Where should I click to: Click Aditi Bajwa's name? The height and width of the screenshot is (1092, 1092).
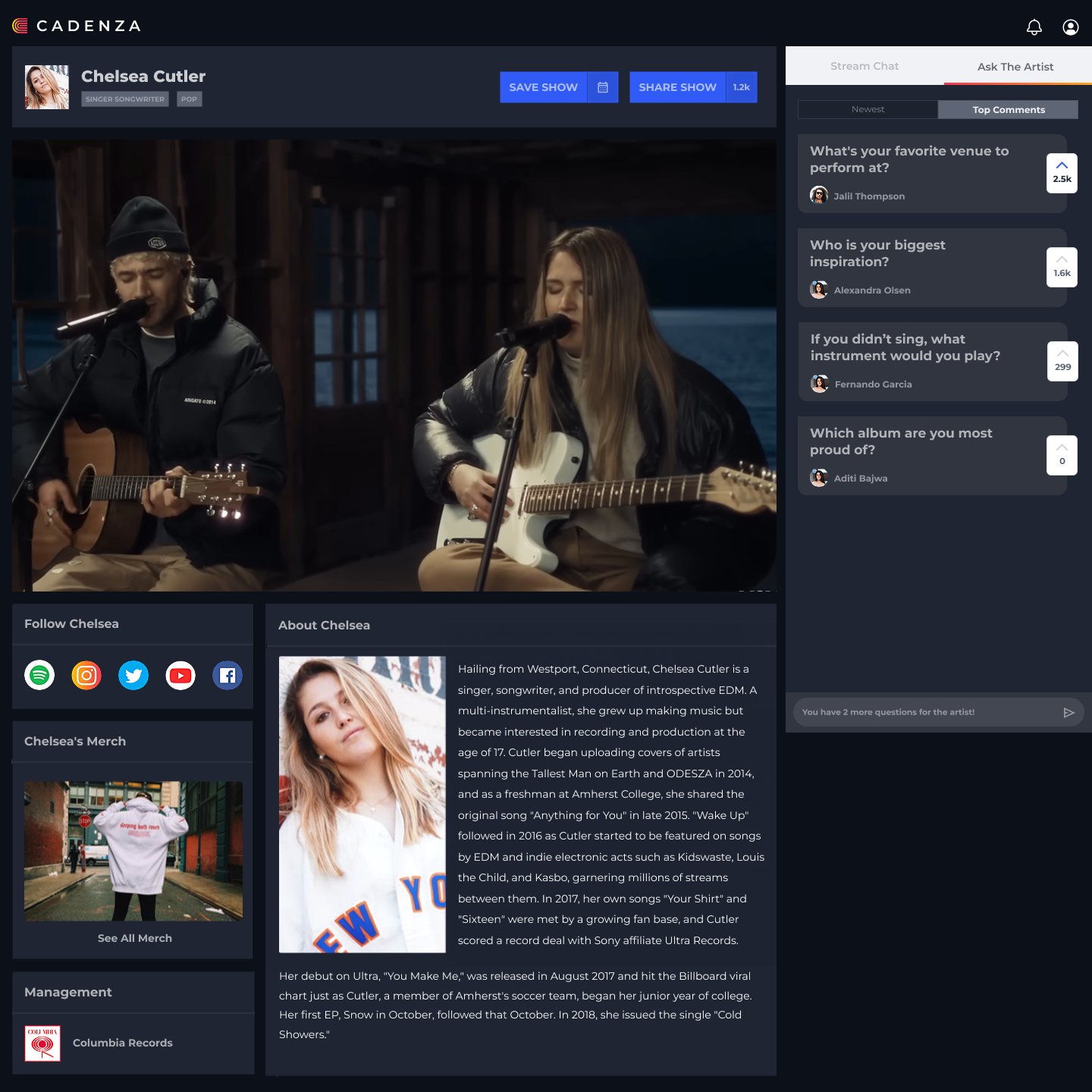(x=861, y=479)
